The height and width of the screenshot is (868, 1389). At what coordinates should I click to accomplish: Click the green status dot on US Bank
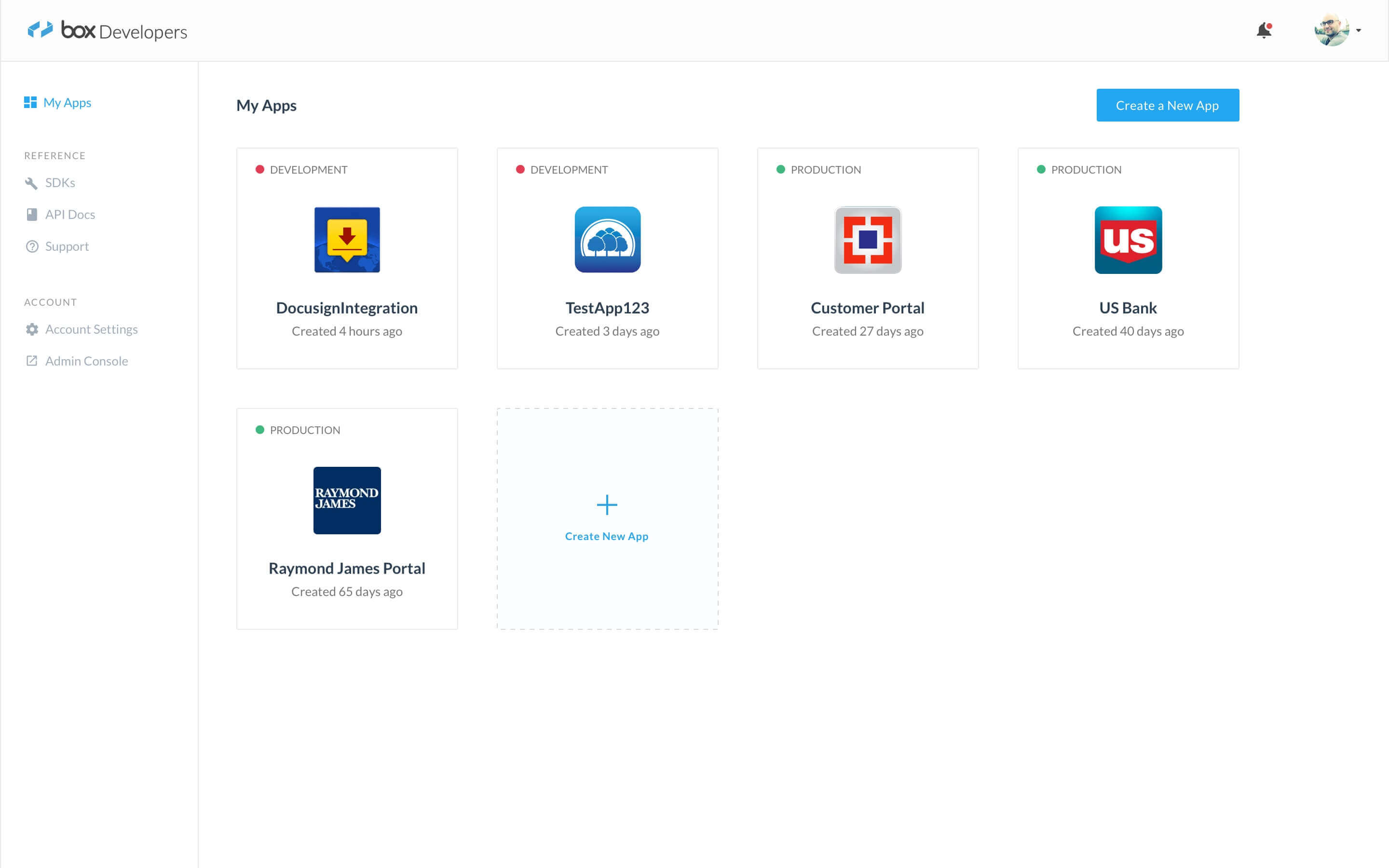(1041, 169)
